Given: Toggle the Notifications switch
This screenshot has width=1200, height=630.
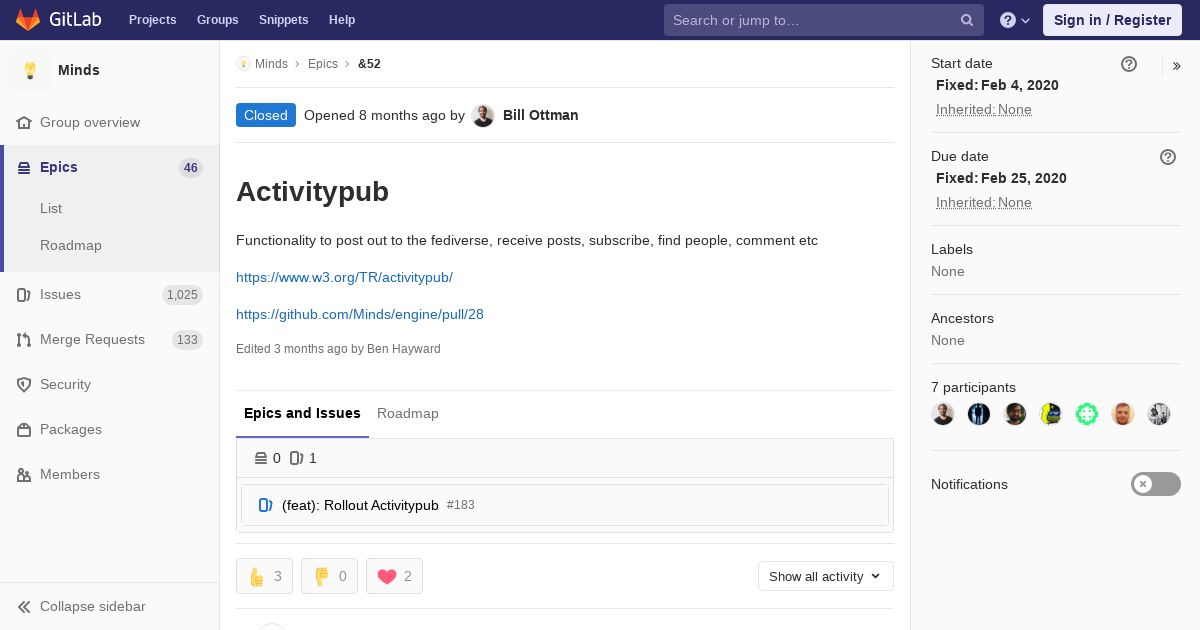Looking at the screenshot, I should click(x=1156, y=484).
